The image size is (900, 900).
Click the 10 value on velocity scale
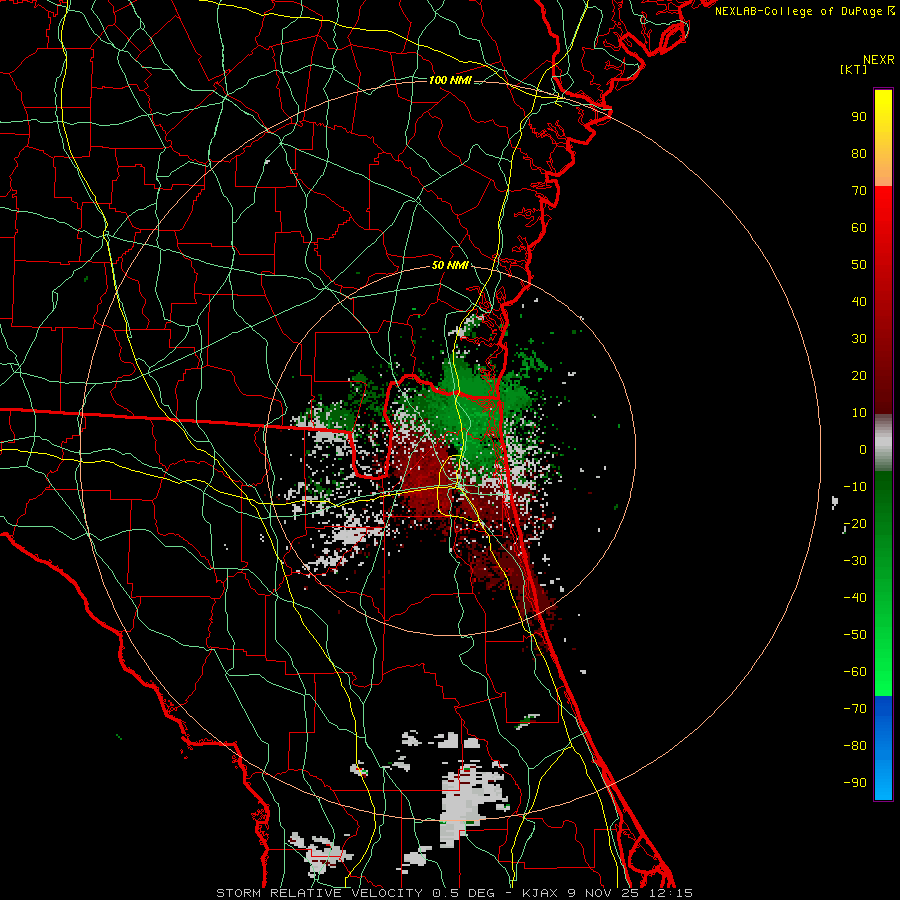click(859, 413)
